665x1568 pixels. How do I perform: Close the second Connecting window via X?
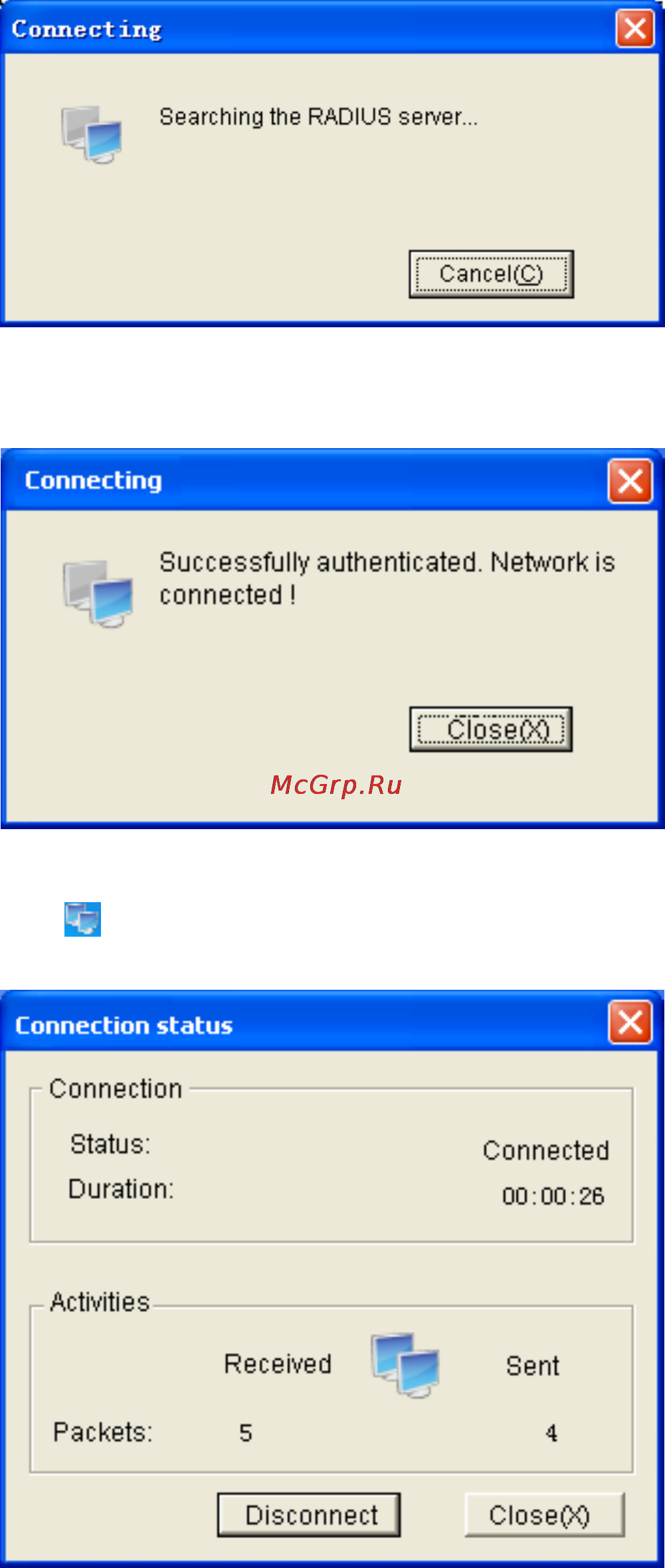[x=630, y=481]
